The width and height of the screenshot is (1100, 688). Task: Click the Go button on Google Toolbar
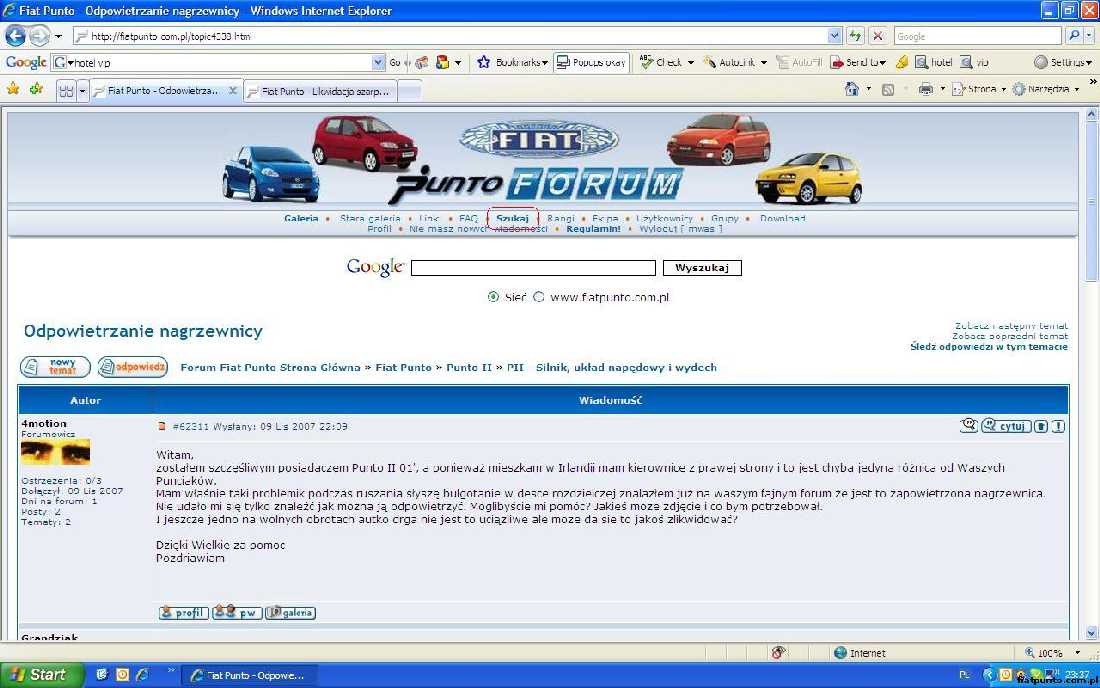tap(395, 62)
